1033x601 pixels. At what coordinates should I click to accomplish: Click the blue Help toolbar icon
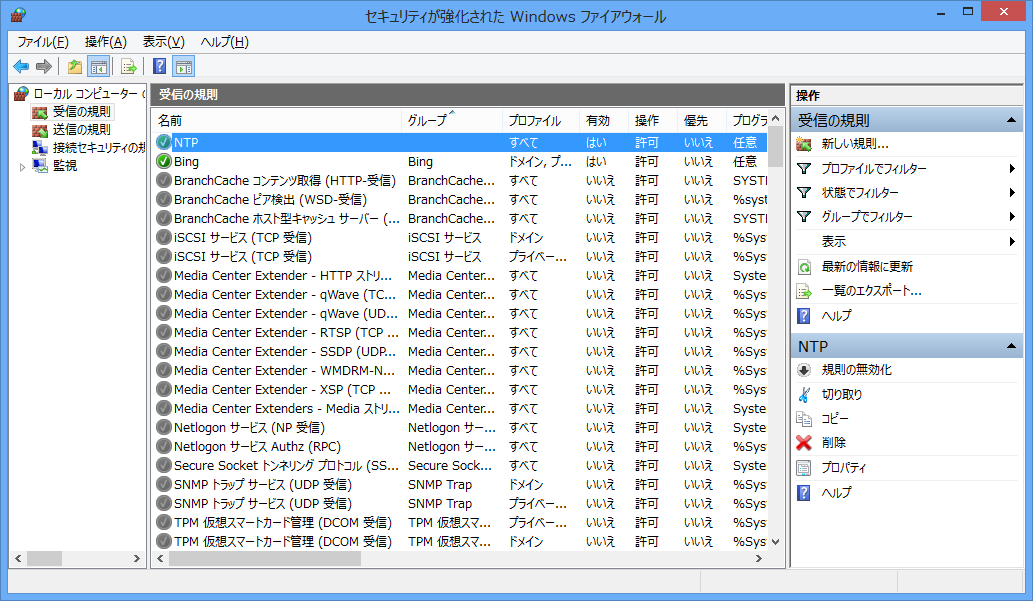click(x=159, y=67)
